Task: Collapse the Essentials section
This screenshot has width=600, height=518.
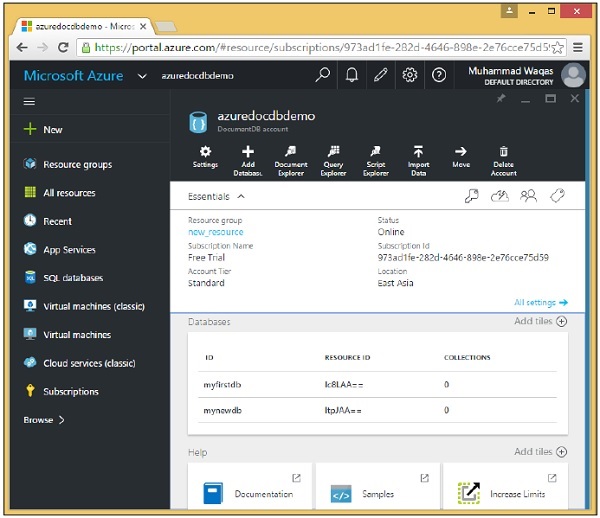Action: 217,197
